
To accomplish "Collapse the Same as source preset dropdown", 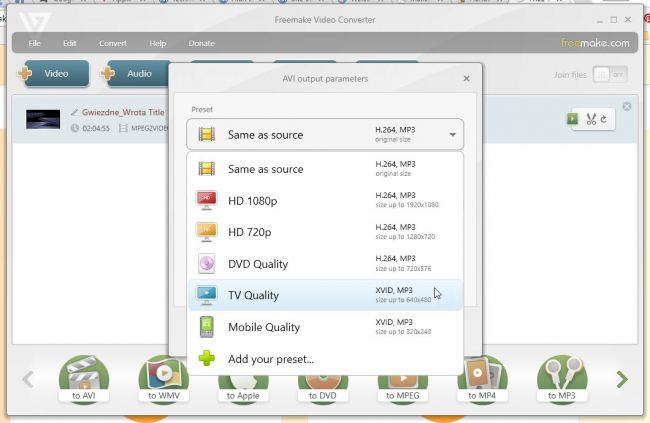I will pyautogui.click(x=453, y=134).
